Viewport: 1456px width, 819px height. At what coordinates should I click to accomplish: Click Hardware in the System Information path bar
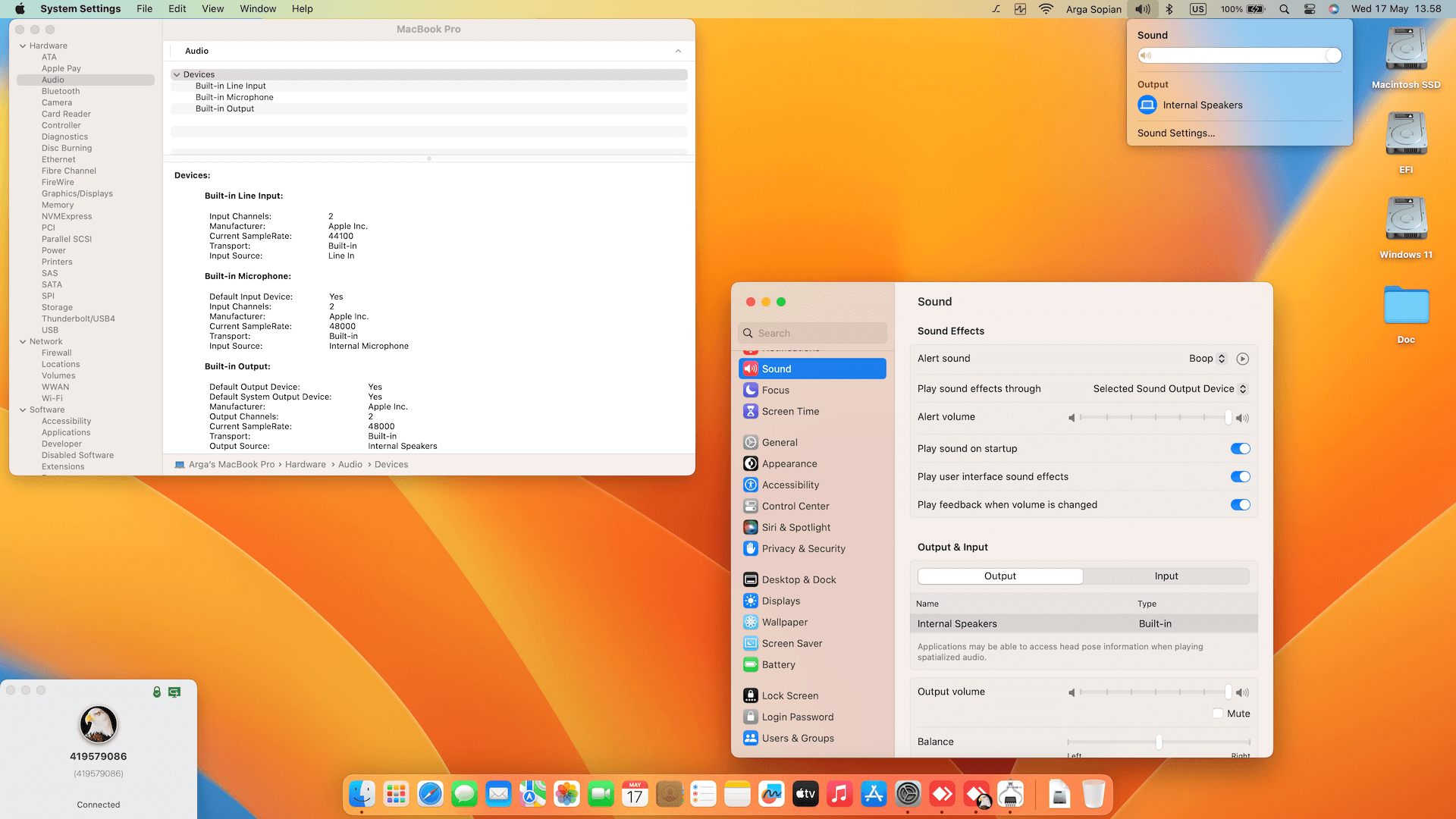tap(306, 464)
